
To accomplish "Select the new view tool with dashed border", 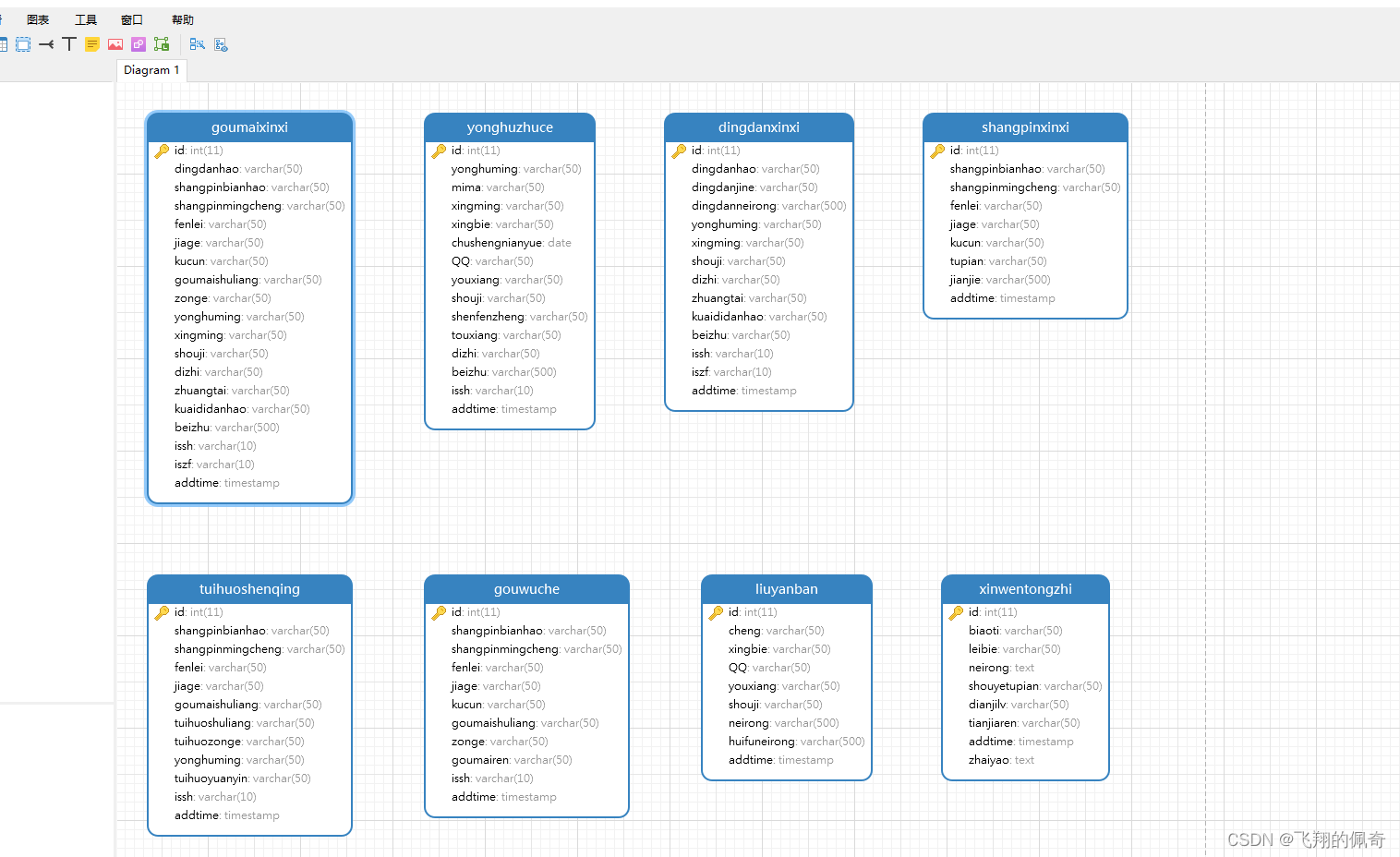I will 23,44.
